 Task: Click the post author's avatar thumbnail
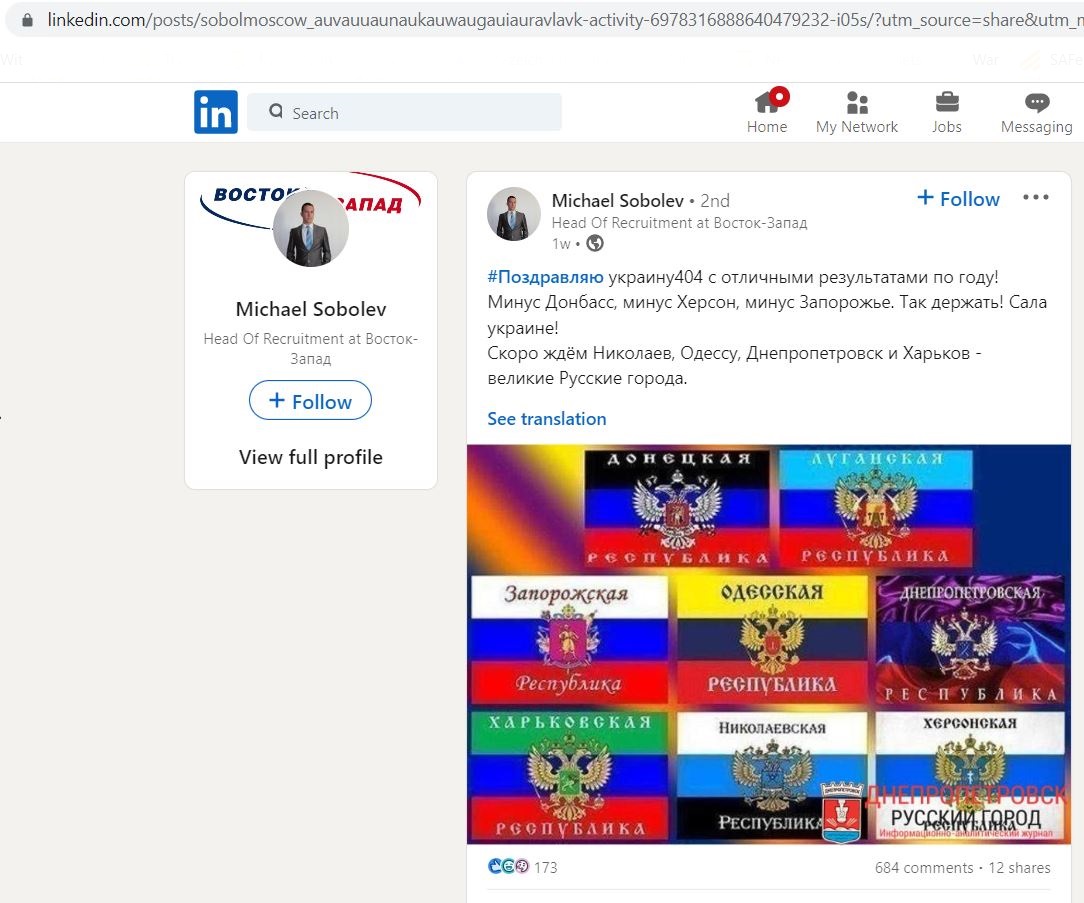coord(514,214)
